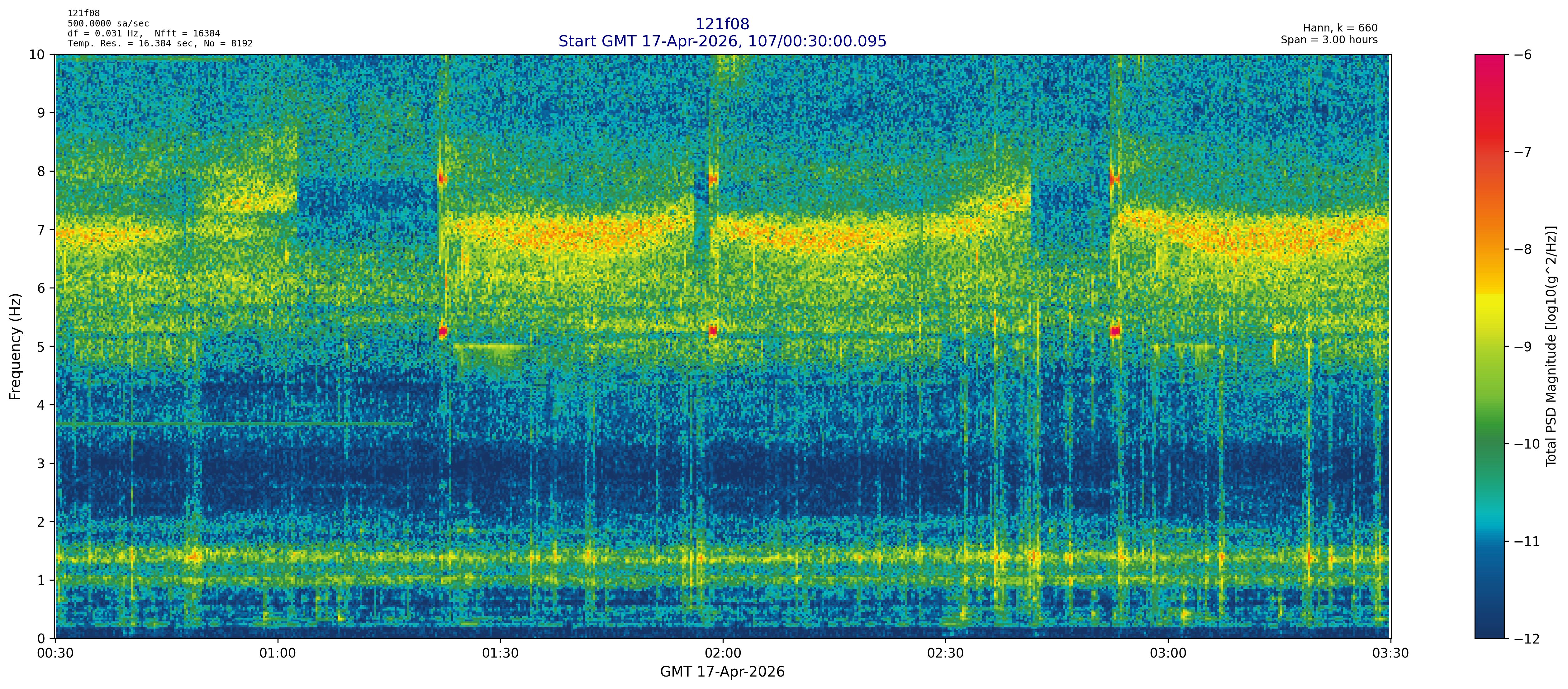
Task: Click the 02:30 time axis tick label
Action: (x=945, y=654)
